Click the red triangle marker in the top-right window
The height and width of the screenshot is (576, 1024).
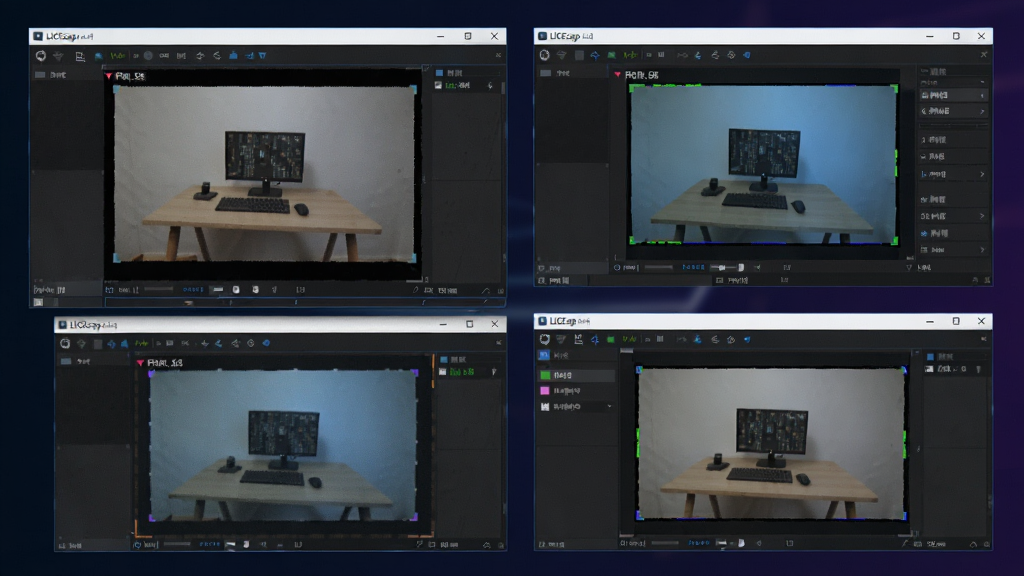(617, 75)
